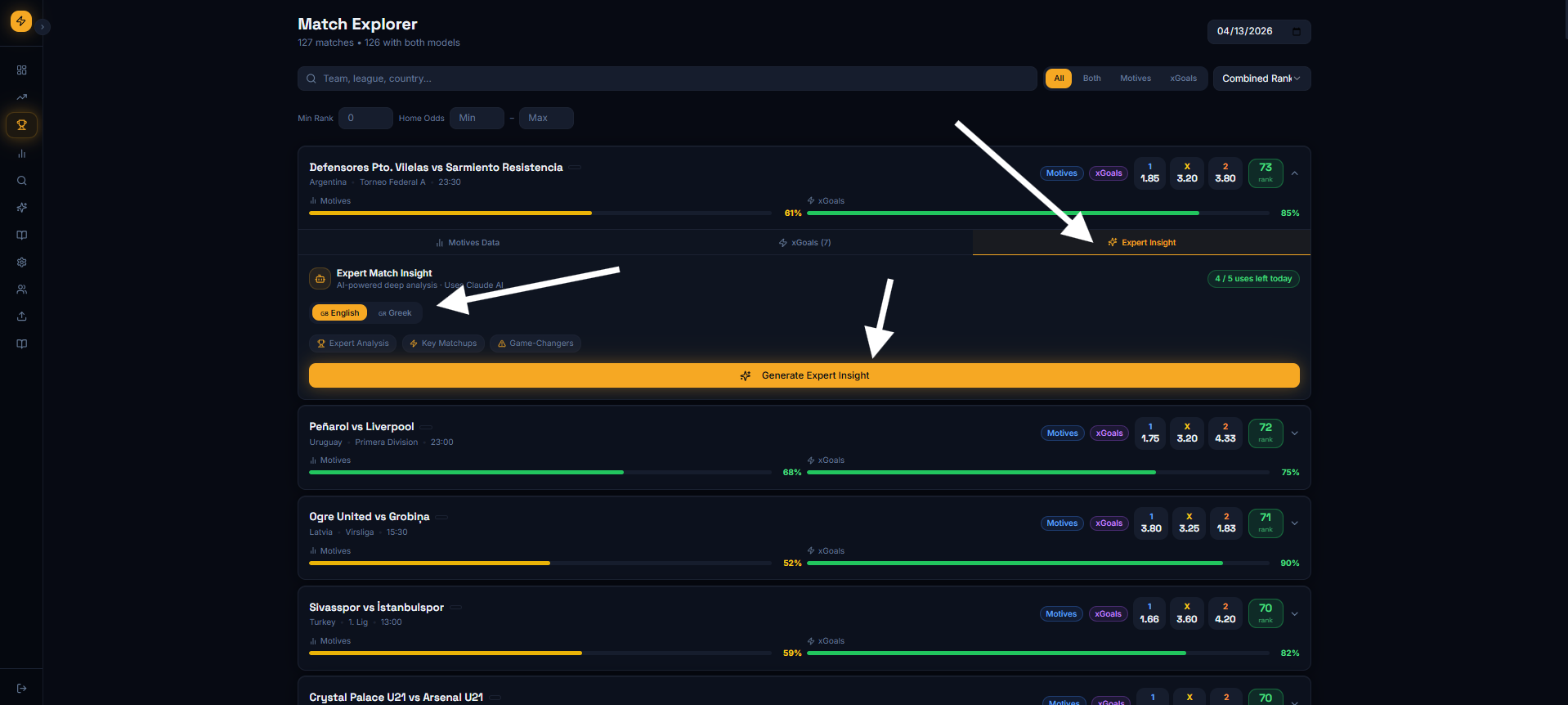Open the dashboard grid icon in sidebar
The height and width of the screenshot is (705, 1568).
(22, 70)
